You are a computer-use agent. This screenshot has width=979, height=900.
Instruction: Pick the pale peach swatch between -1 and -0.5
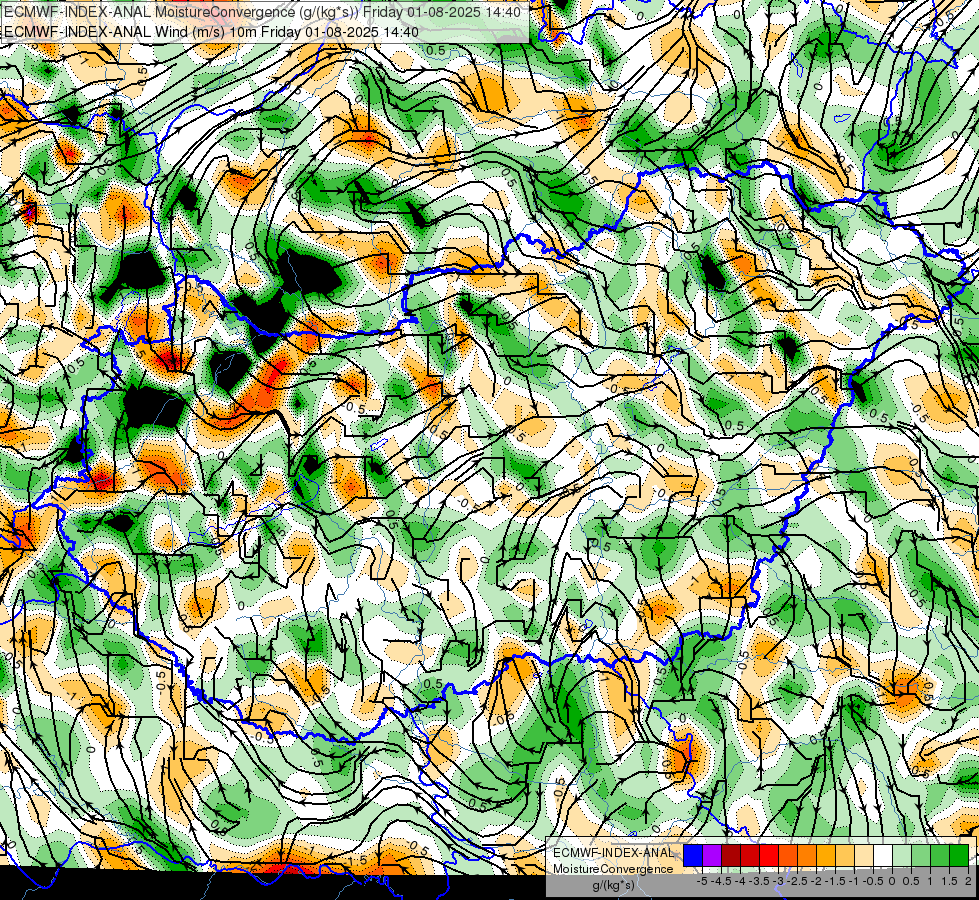tap(863, 855)
